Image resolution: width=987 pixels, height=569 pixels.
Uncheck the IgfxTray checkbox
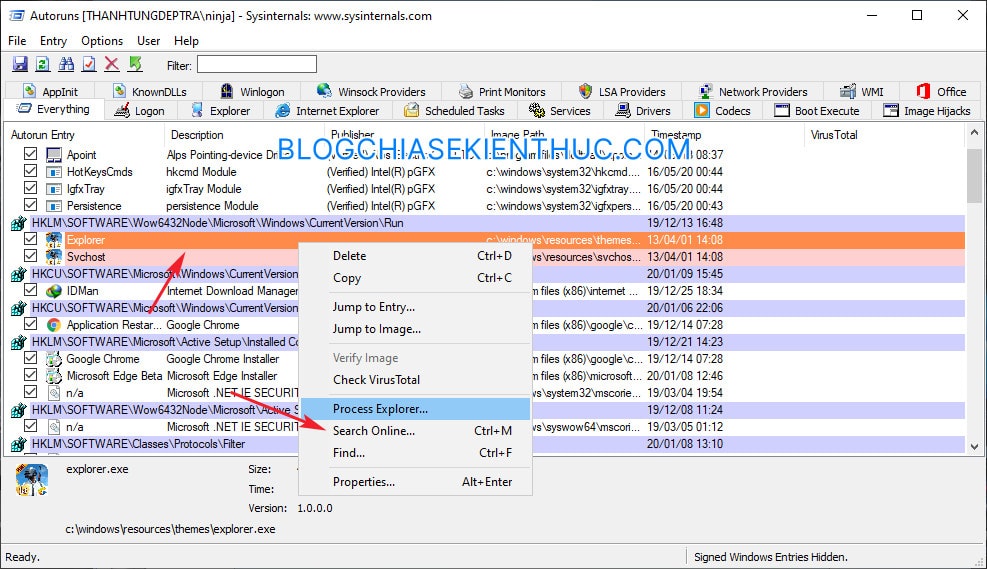tap(30, 188)
